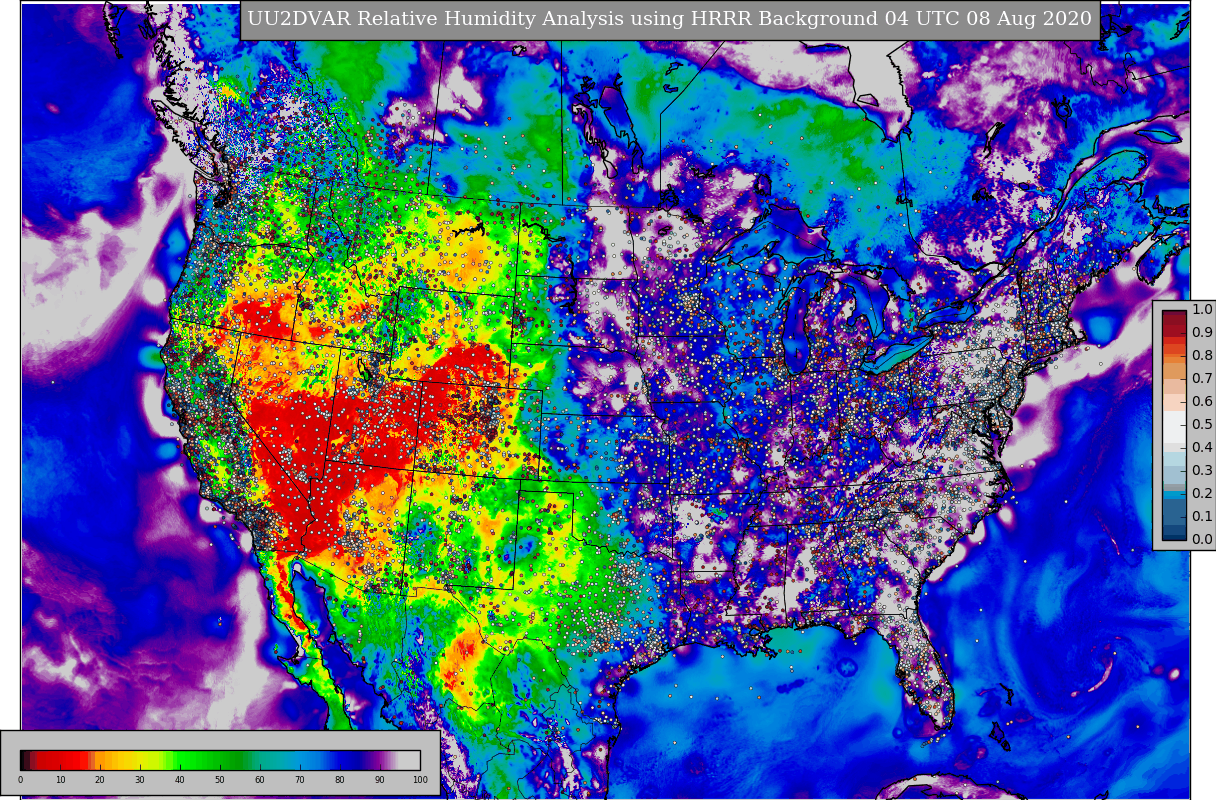
Task: Click the 30 tick label on the humidity colorbar
Action: pos(140,780)
